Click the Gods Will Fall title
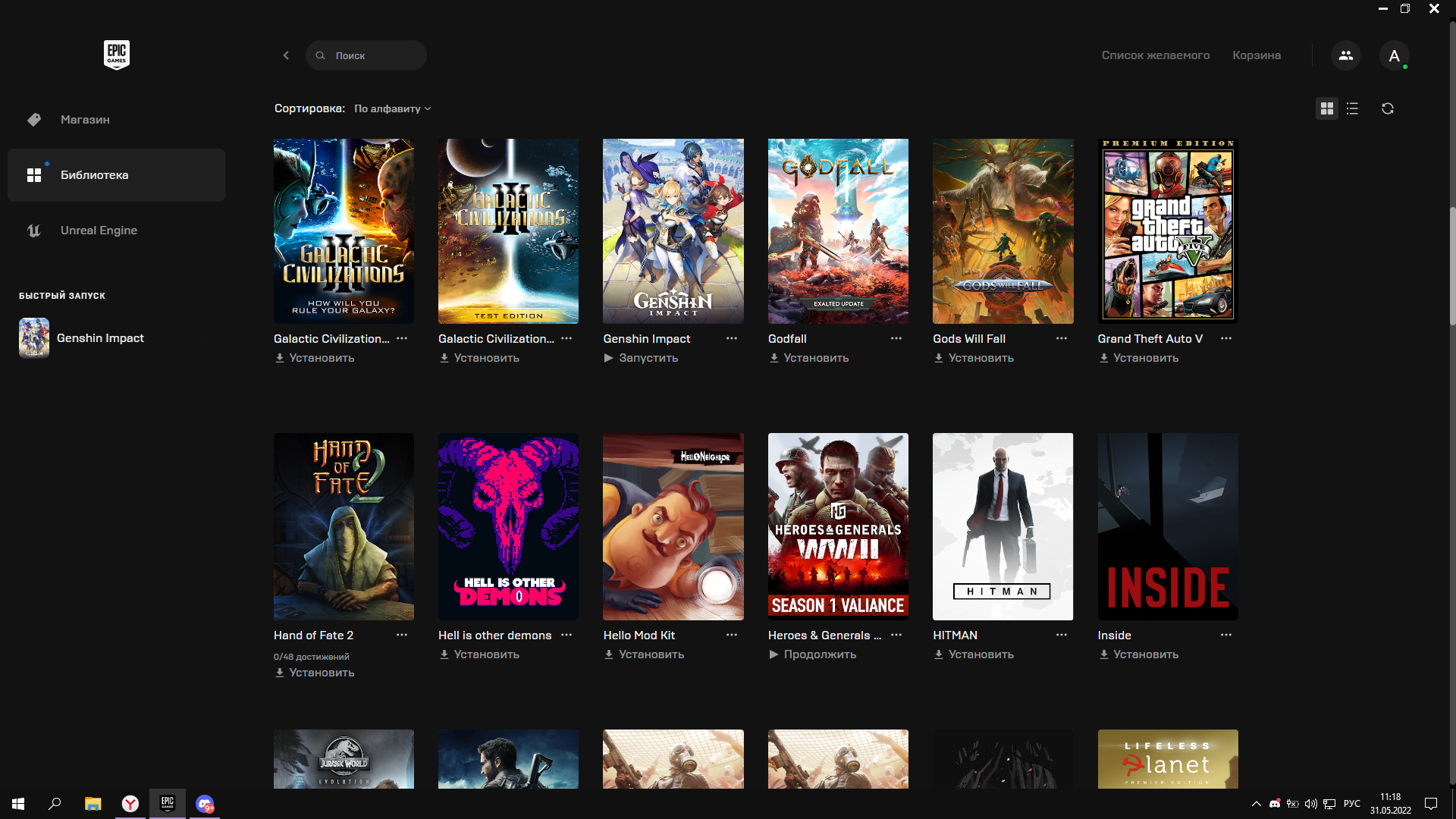Image resolution: width=1456 pixels, height=819 pixels. 969,339
